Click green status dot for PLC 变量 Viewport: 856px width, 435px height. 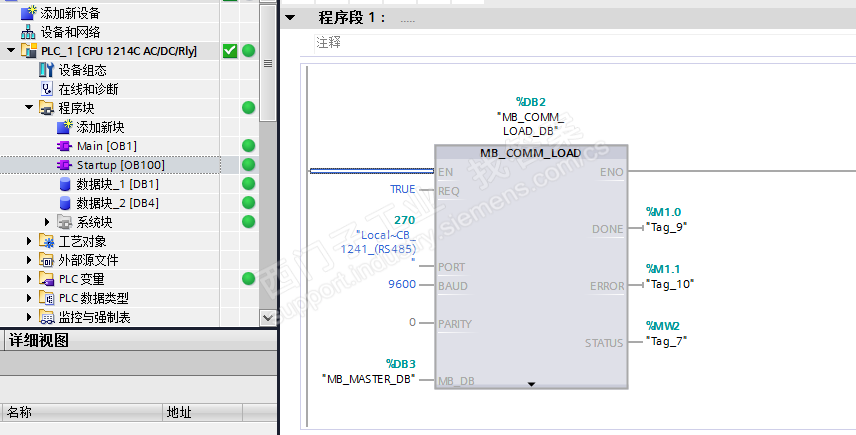(248, 279)
